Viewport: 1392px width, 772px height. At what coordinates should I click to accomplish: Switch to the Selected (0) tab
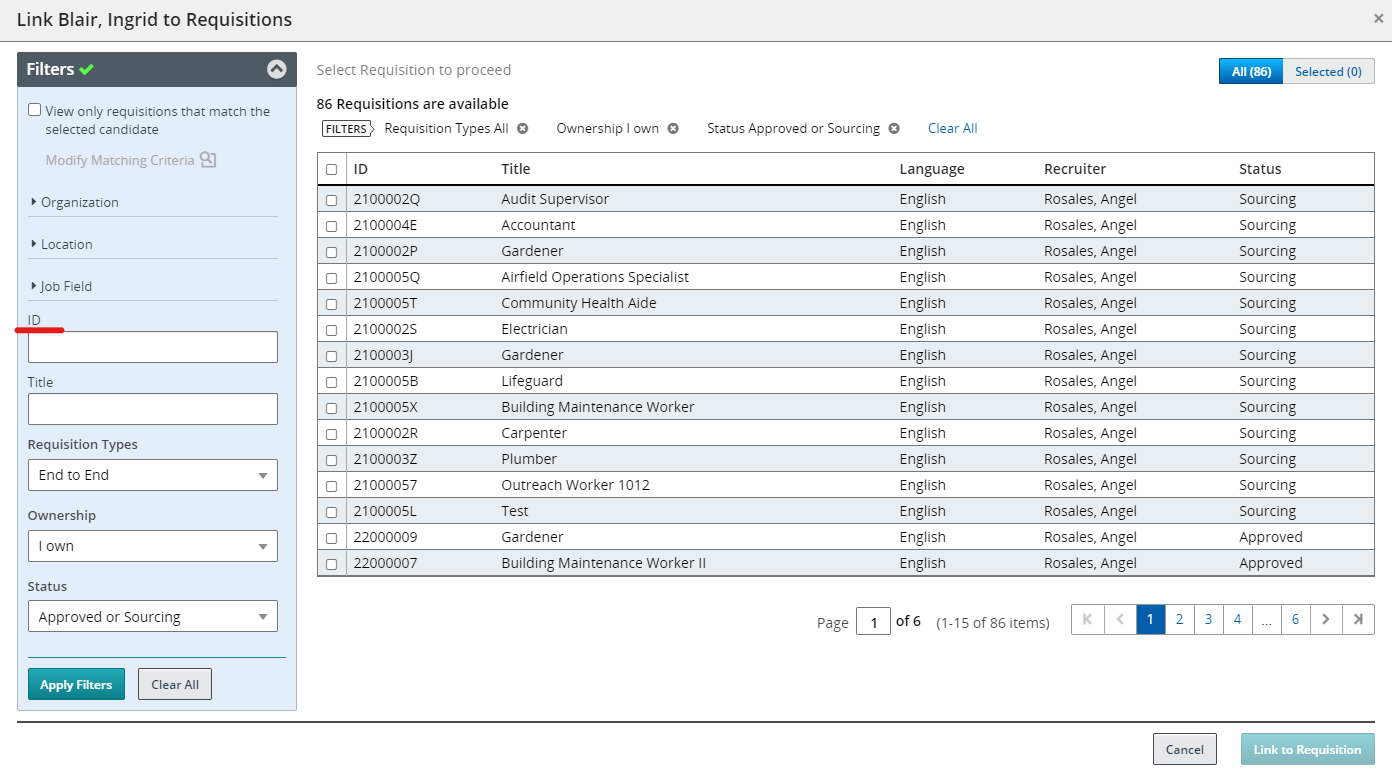[x=1329, y=71]
